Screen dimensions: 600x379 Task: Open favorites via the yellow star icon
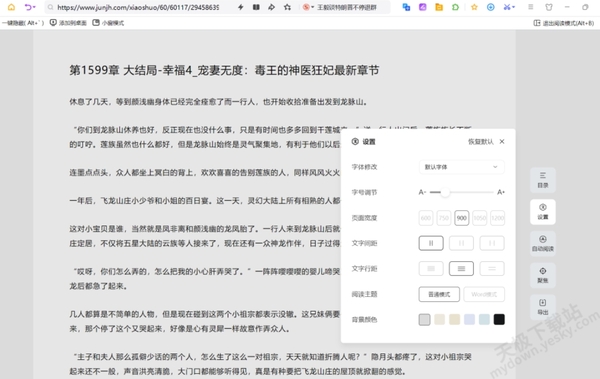[474, 7]
